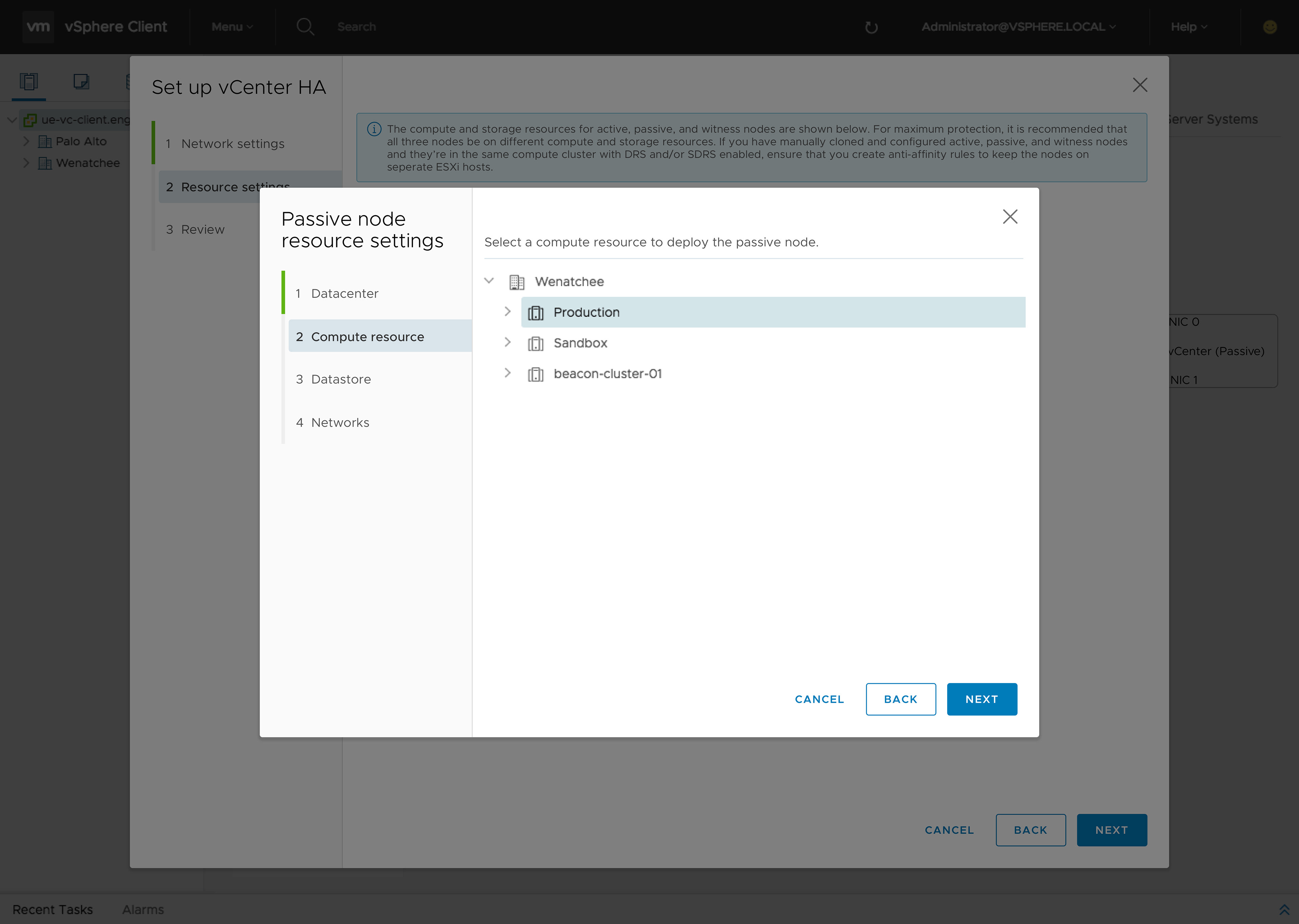Expand Palo Alto in the navigator tree
The height and width of the screenshot is (924, 1299).
[x=26, y=141]
